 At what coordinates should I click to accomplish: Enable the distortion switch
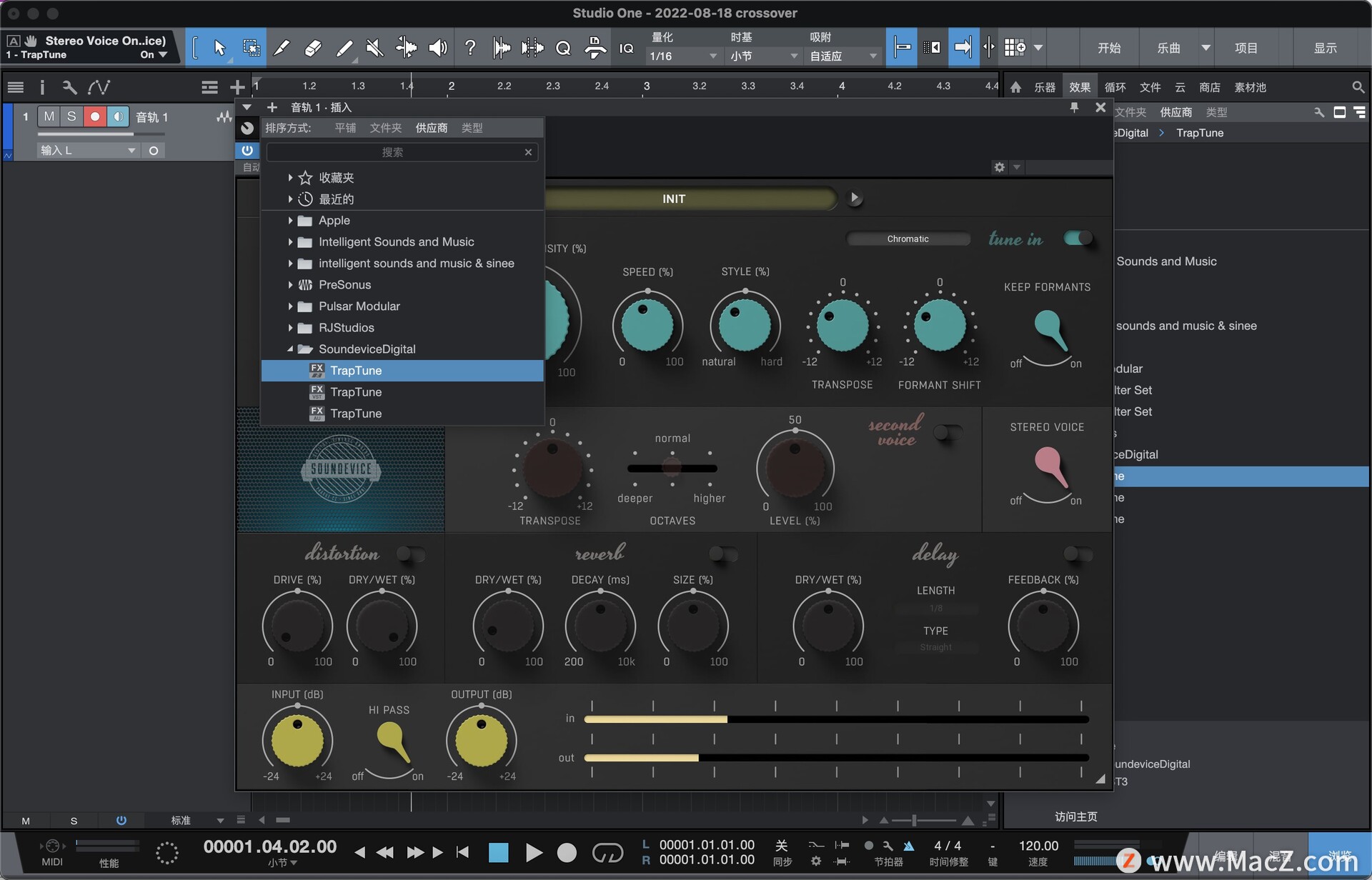tap(411, 554)
